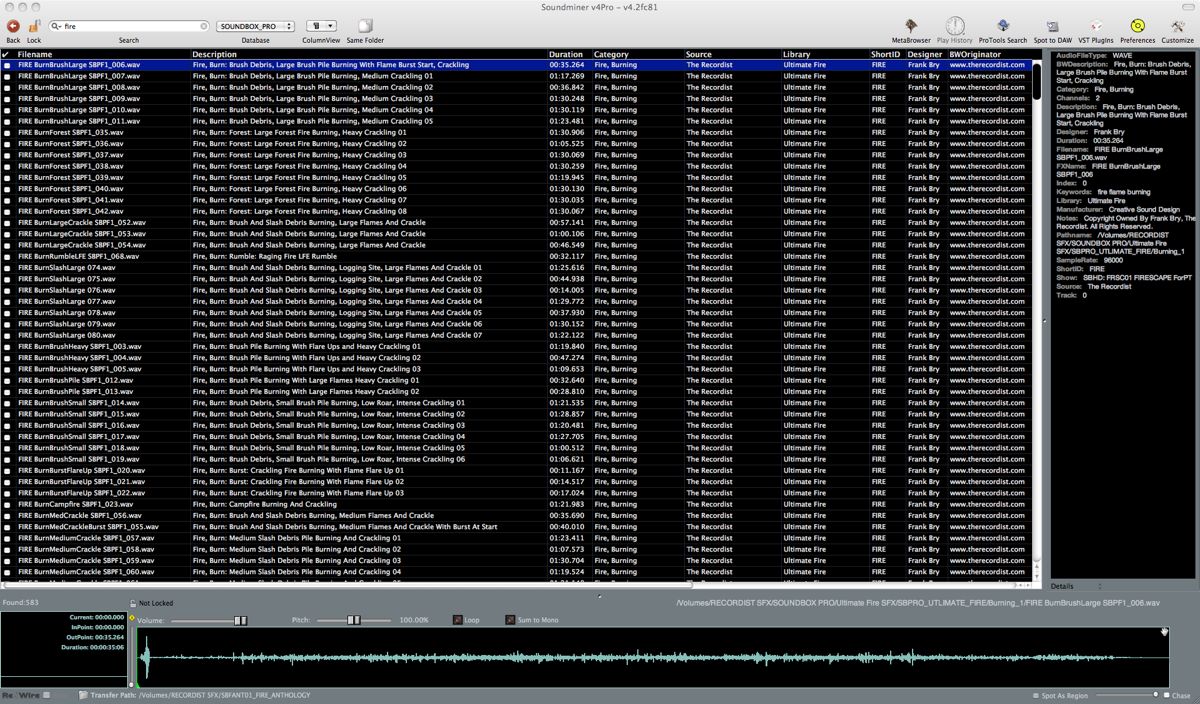1200x704 pixels.
Task: Open the search field magnifier dropdown
Action: pyautogui.click(x=57, y=26)
